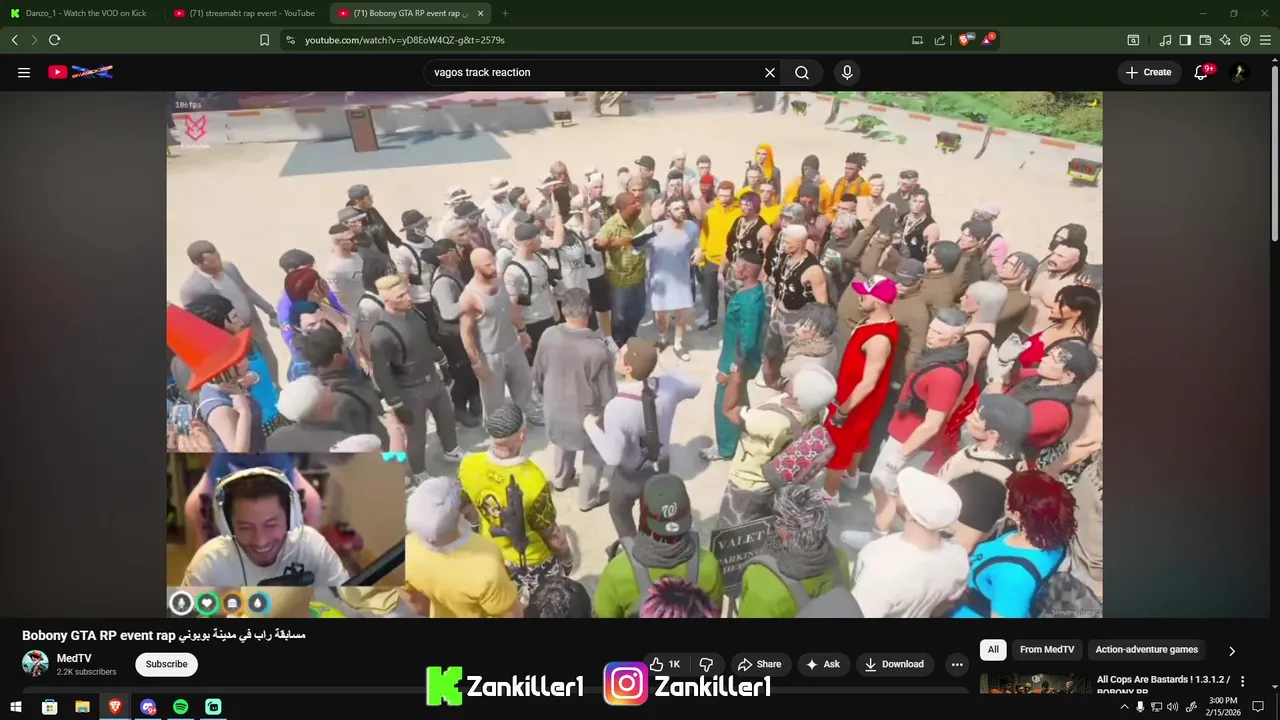Viewport: 1280px width, 720px height.
Task: Open Brave Shields lion icon
Action: pyautogui.click(x=965, y=40)
